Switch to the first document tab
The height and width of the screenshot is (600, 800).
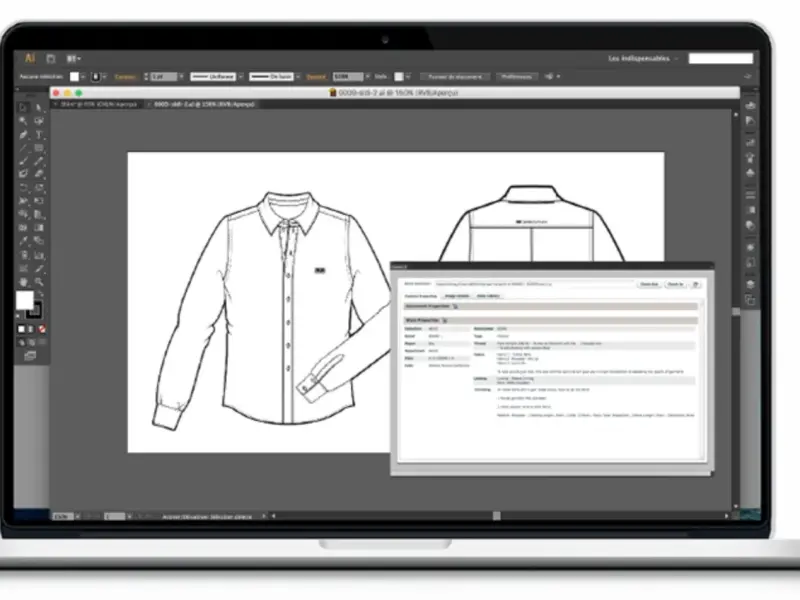point(95,104)
